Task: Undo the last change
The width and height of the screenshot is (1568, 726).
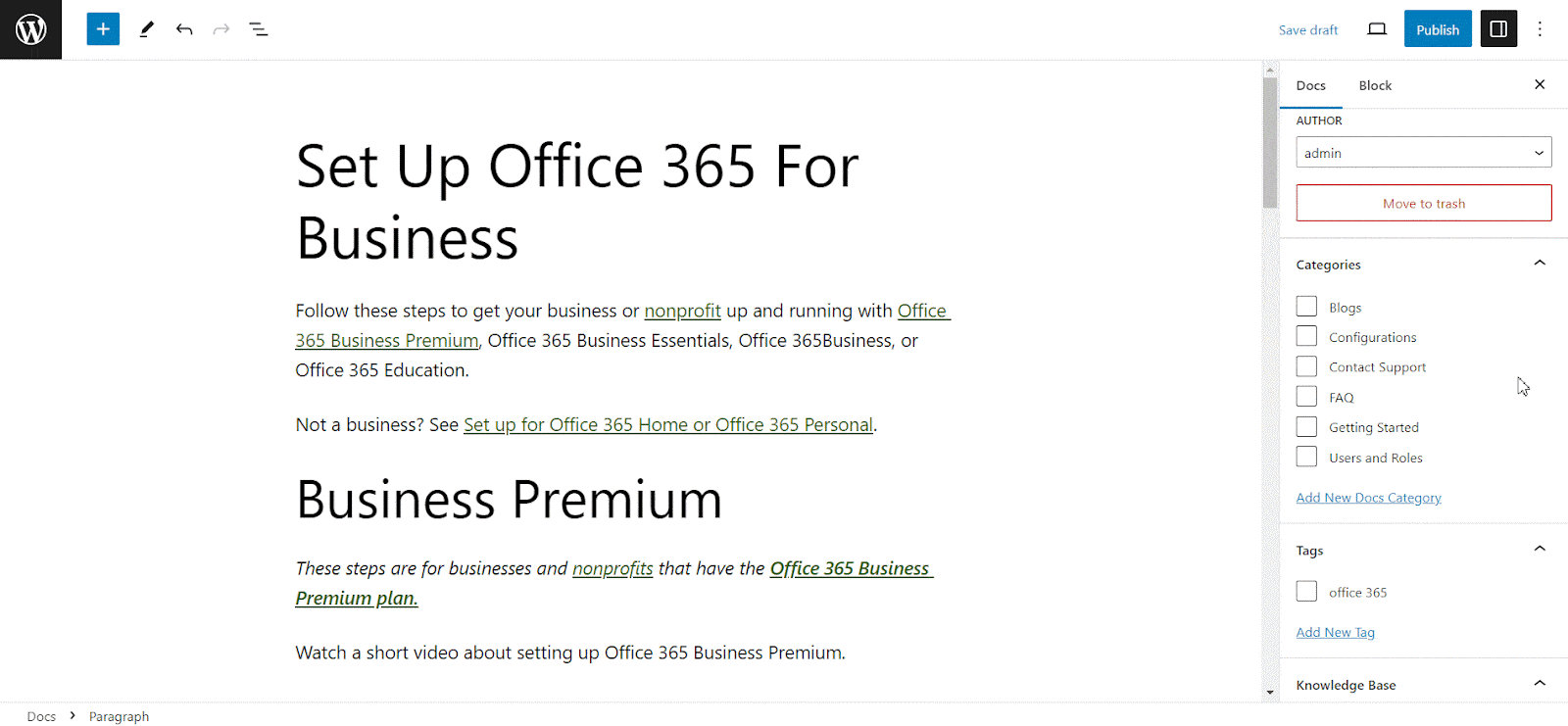Action: point(184,29)
